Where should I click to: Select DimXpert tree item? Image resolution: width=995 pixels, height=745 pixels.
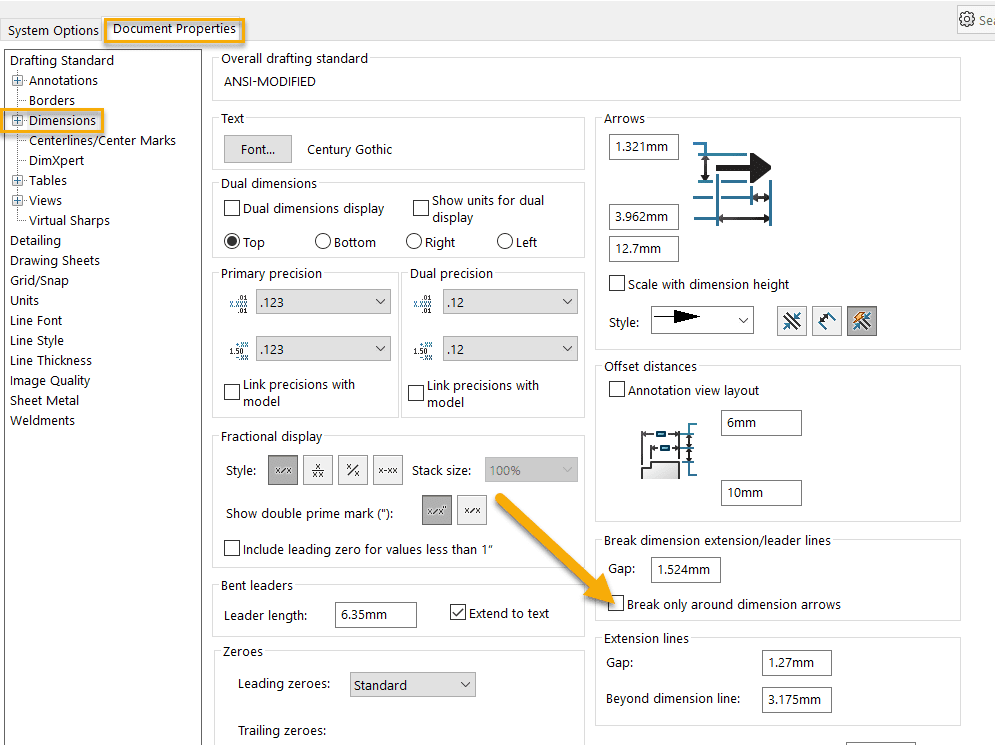click(56, 161)
